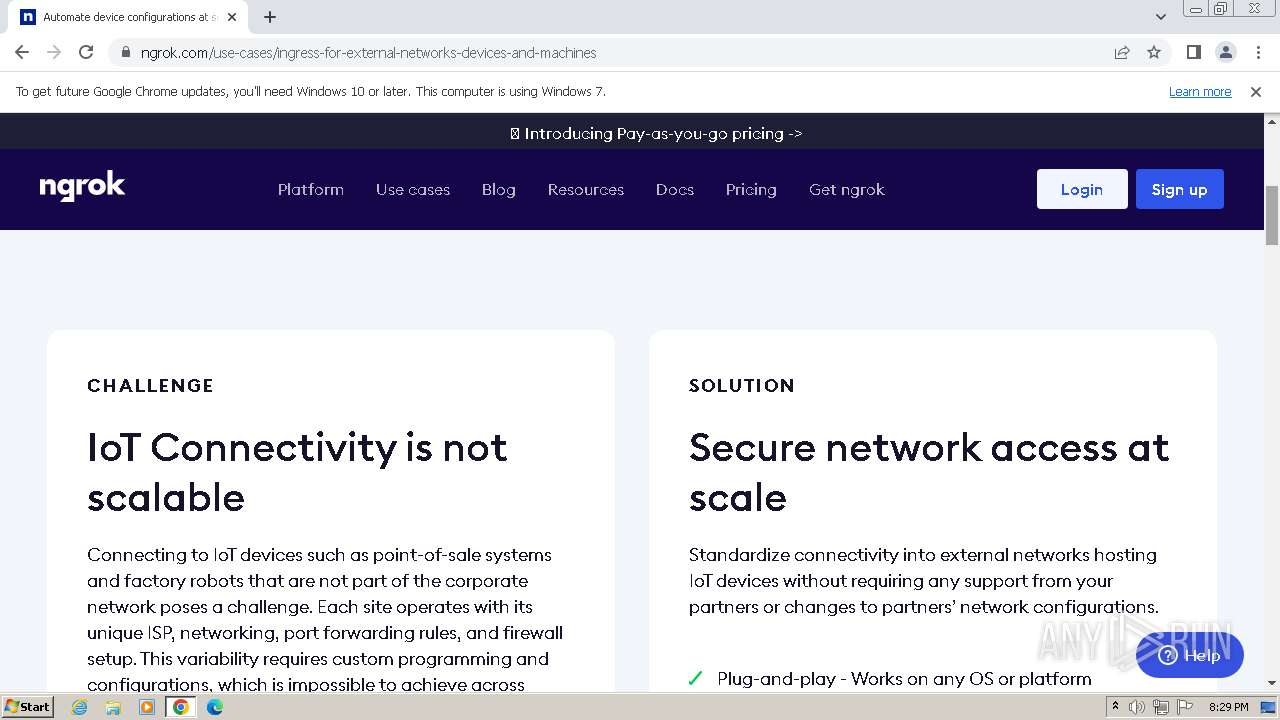Reload the current page
The width and height of the screenshot is (1280, 720).
point(86,53)
